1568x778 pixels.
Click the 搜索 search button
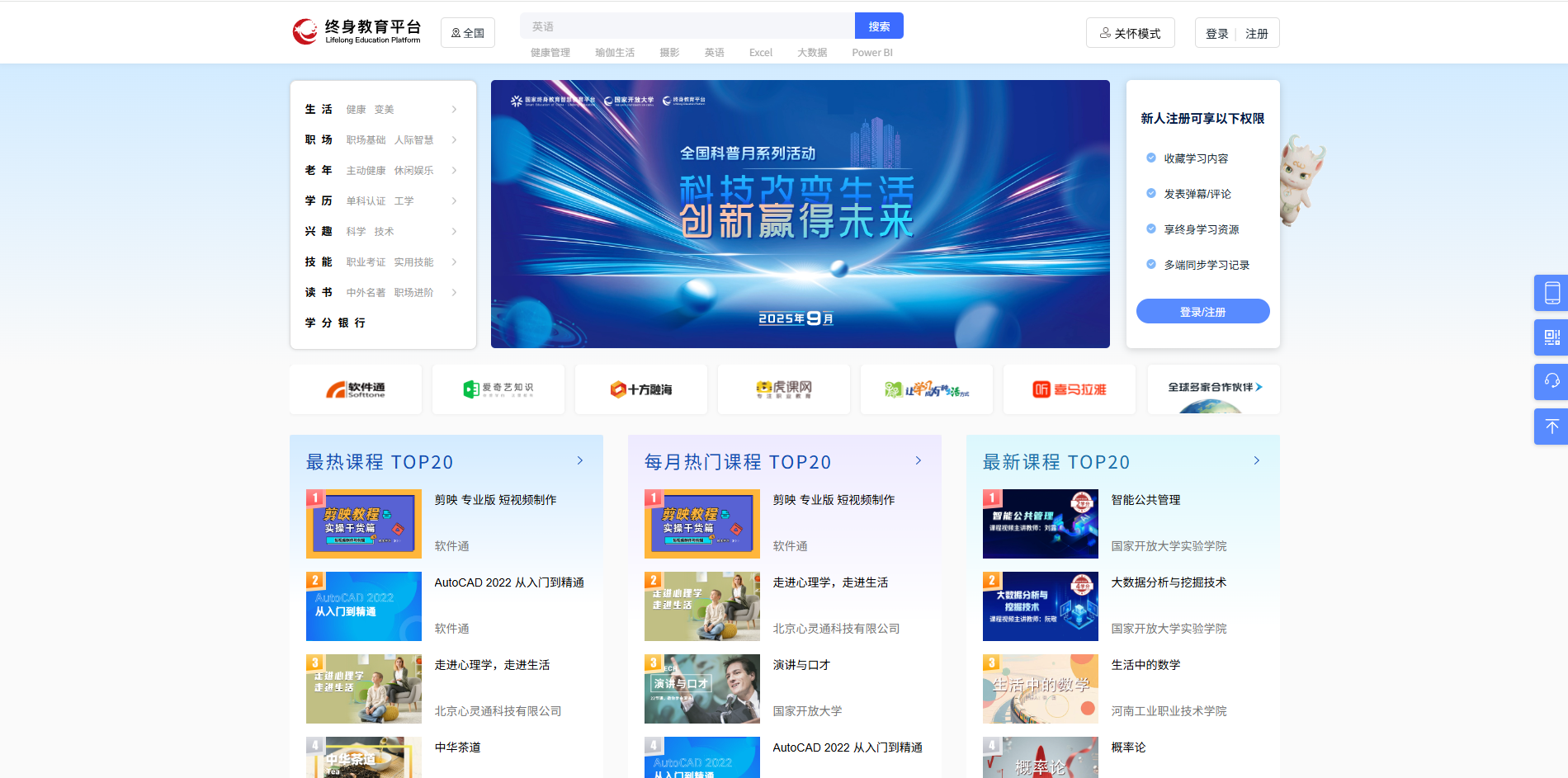pyautogui.click(x=878, y=26)
